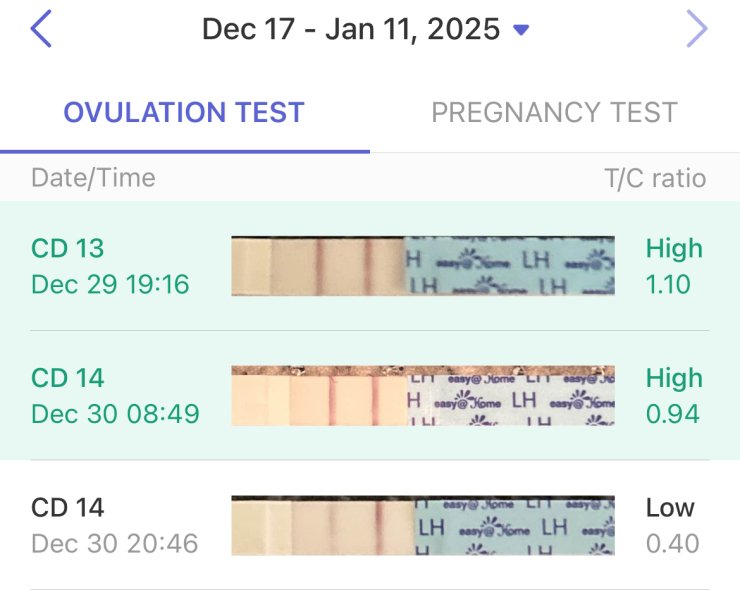This screenshot has height=600, width=740.
Task: Tap the High 0.94 ratio result
Action: pyautogui.click(x=673, y=396)
